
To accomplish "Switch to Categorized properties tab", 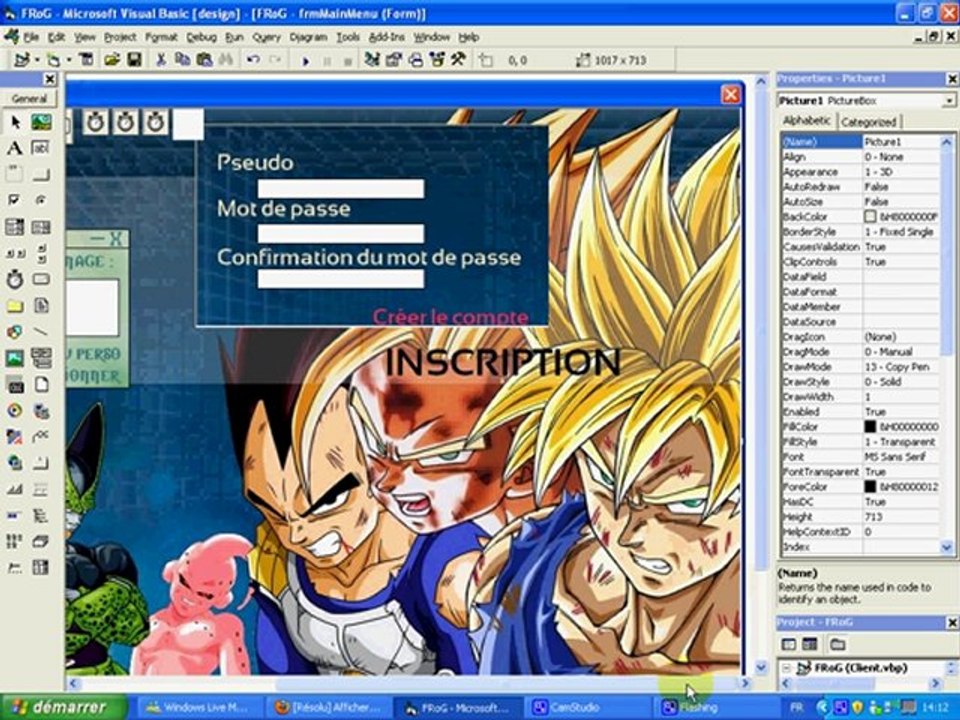I will point(868,122).
